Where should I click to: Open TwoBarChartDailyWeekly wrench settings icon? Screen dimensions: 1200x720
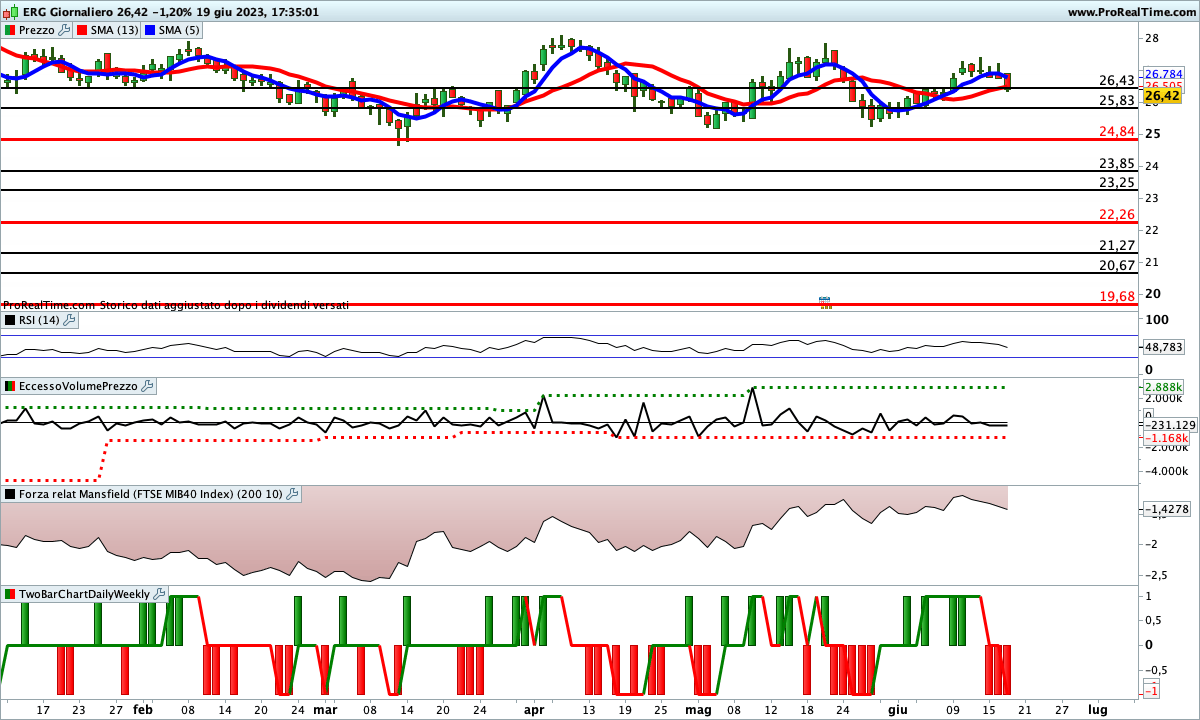pos(159,594)
